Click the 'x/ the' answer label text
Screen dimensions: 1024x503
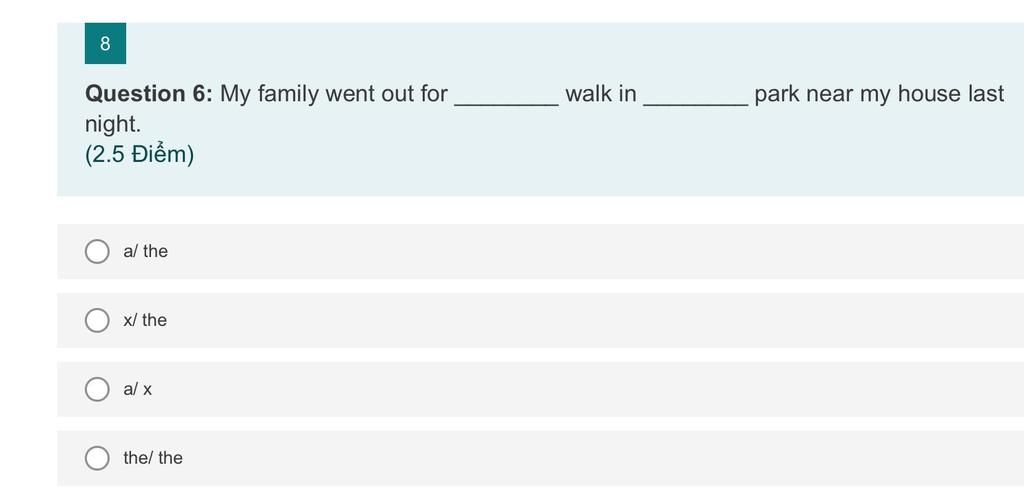145,320
